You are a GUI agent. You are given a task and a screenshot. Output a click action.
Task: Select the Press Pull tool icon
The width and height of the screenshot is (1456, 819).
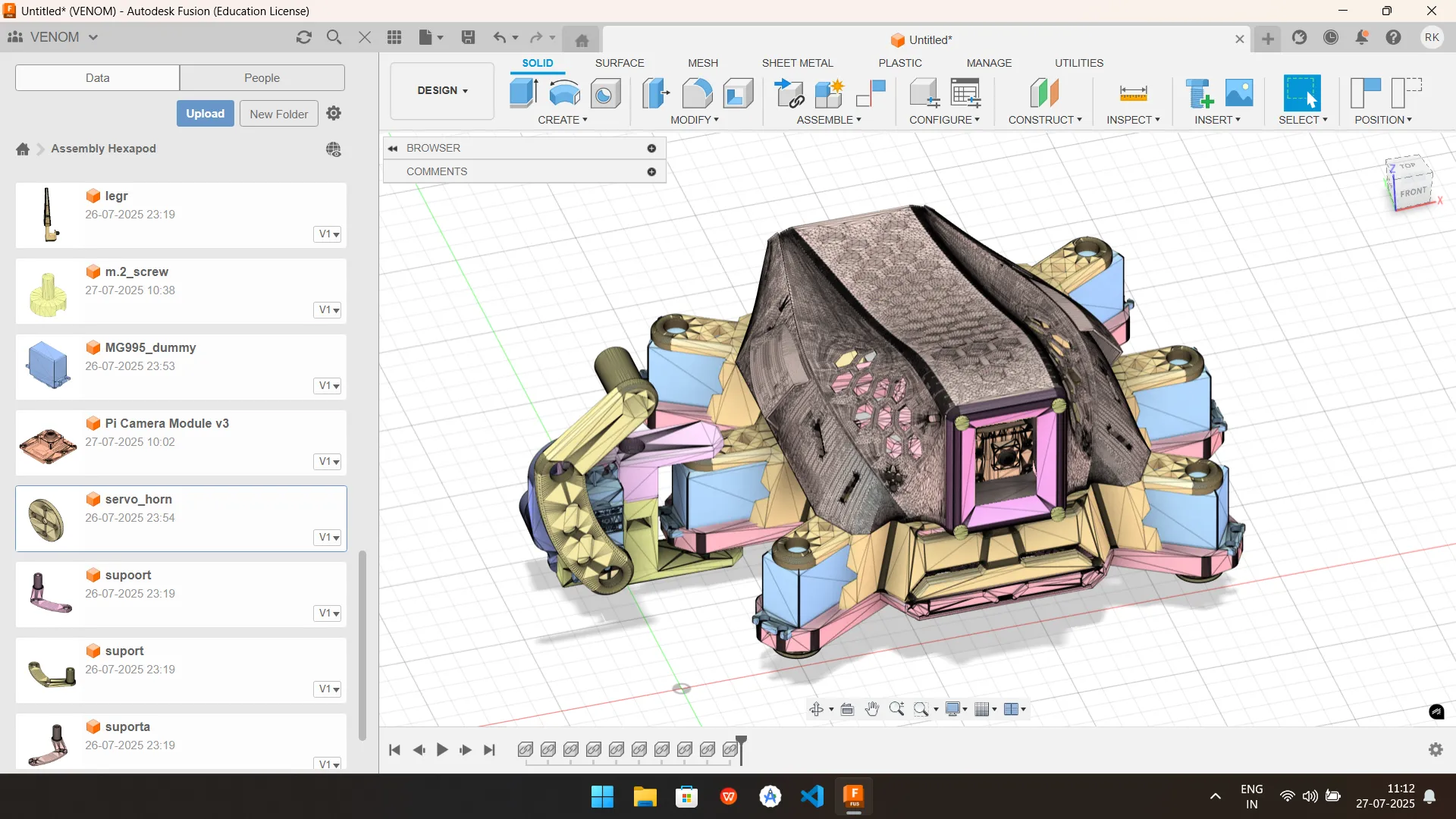(x=656, y=93)
